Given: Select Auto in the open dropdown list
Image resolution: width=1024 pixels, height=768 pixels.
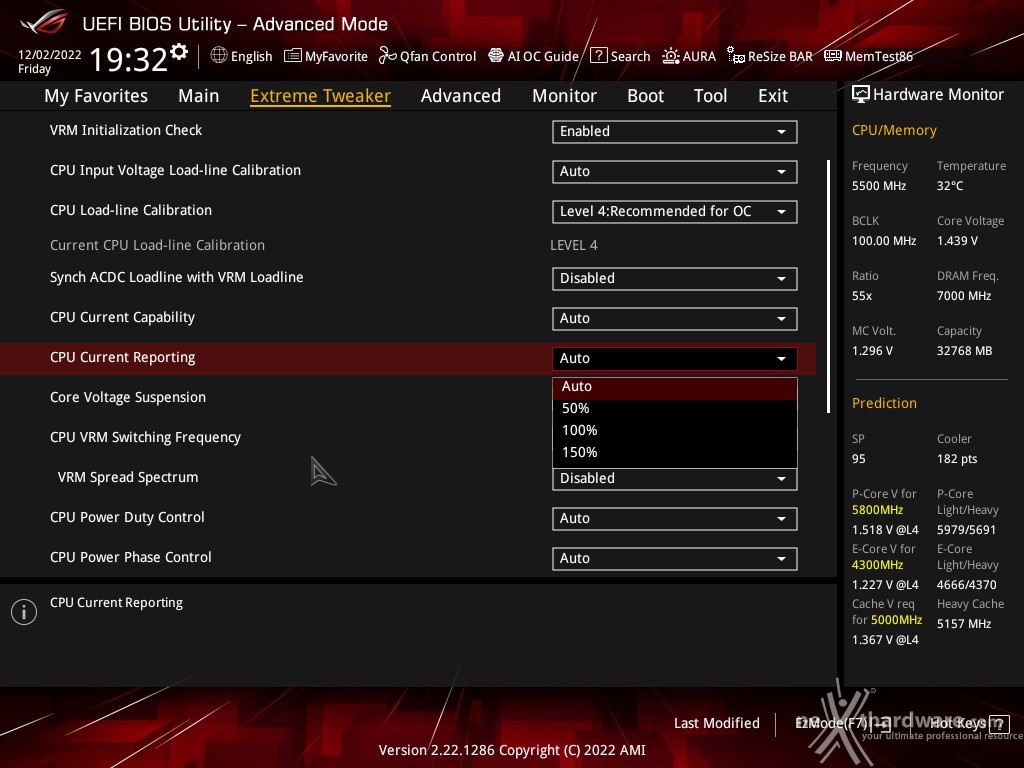Looking at the screenshot, I should click(x=675, y=387).
